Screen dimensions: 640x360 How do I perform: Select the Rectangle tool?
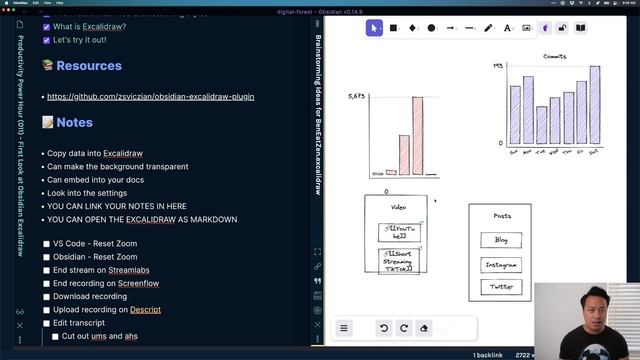click(x=393, y=28)
